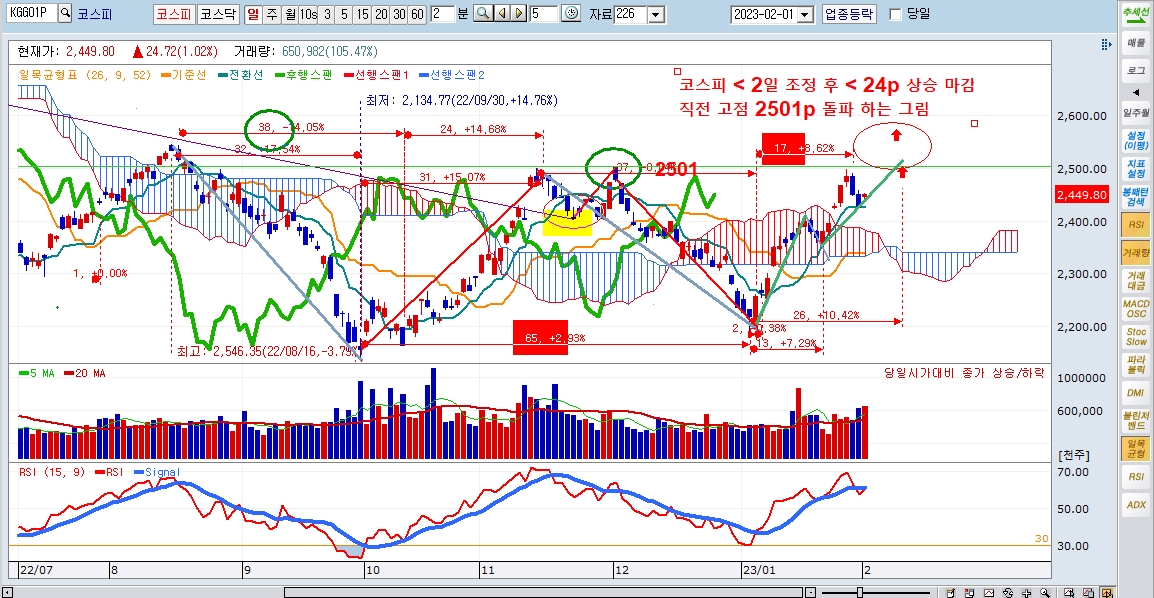Collapse sidebar with the black left arrow
1154x598 pixels.
(1136, 93)
